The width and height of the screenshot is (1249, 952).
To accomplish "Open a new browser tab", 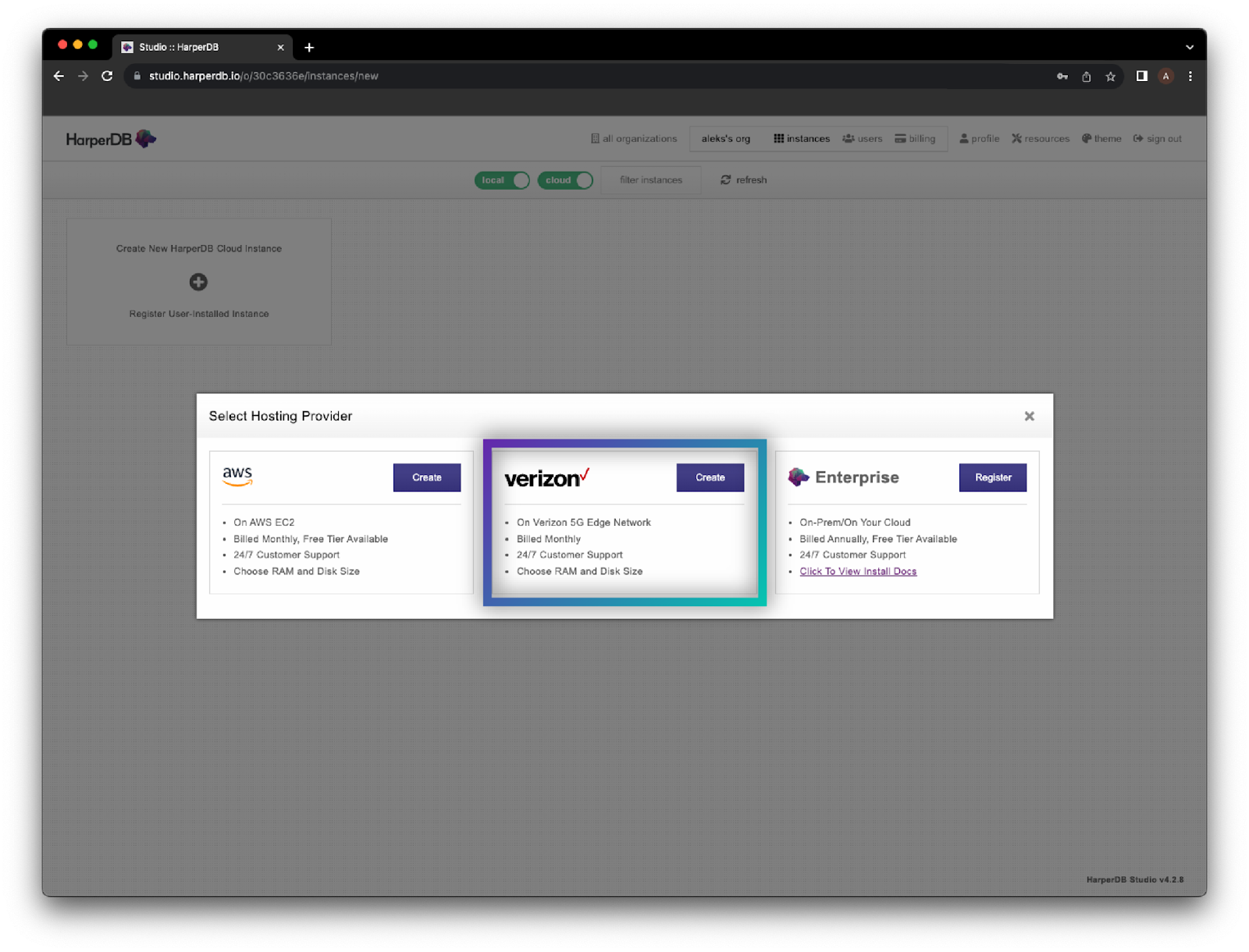I will coord(309,47).
